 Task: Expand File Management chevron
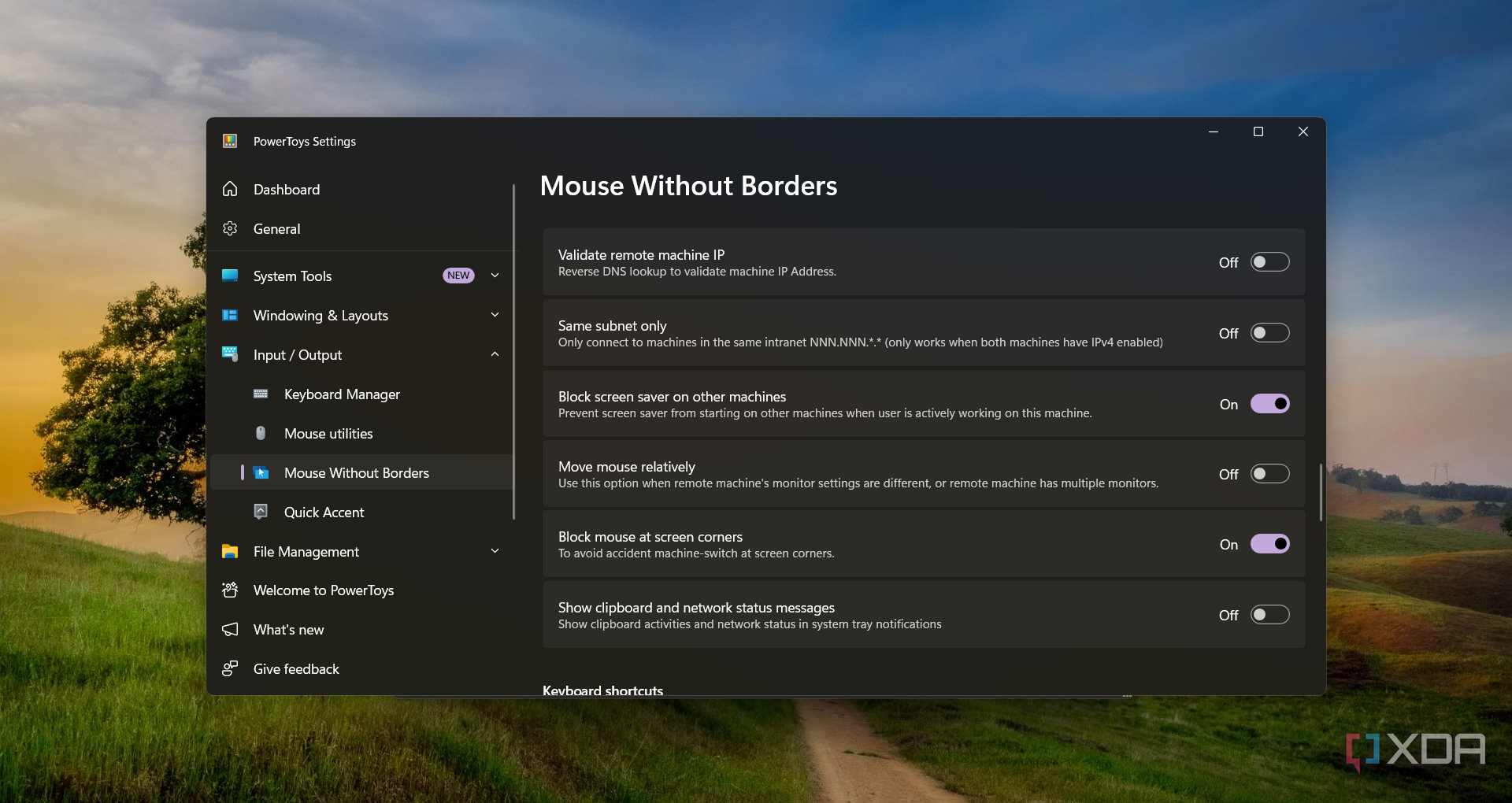(495, 551)
